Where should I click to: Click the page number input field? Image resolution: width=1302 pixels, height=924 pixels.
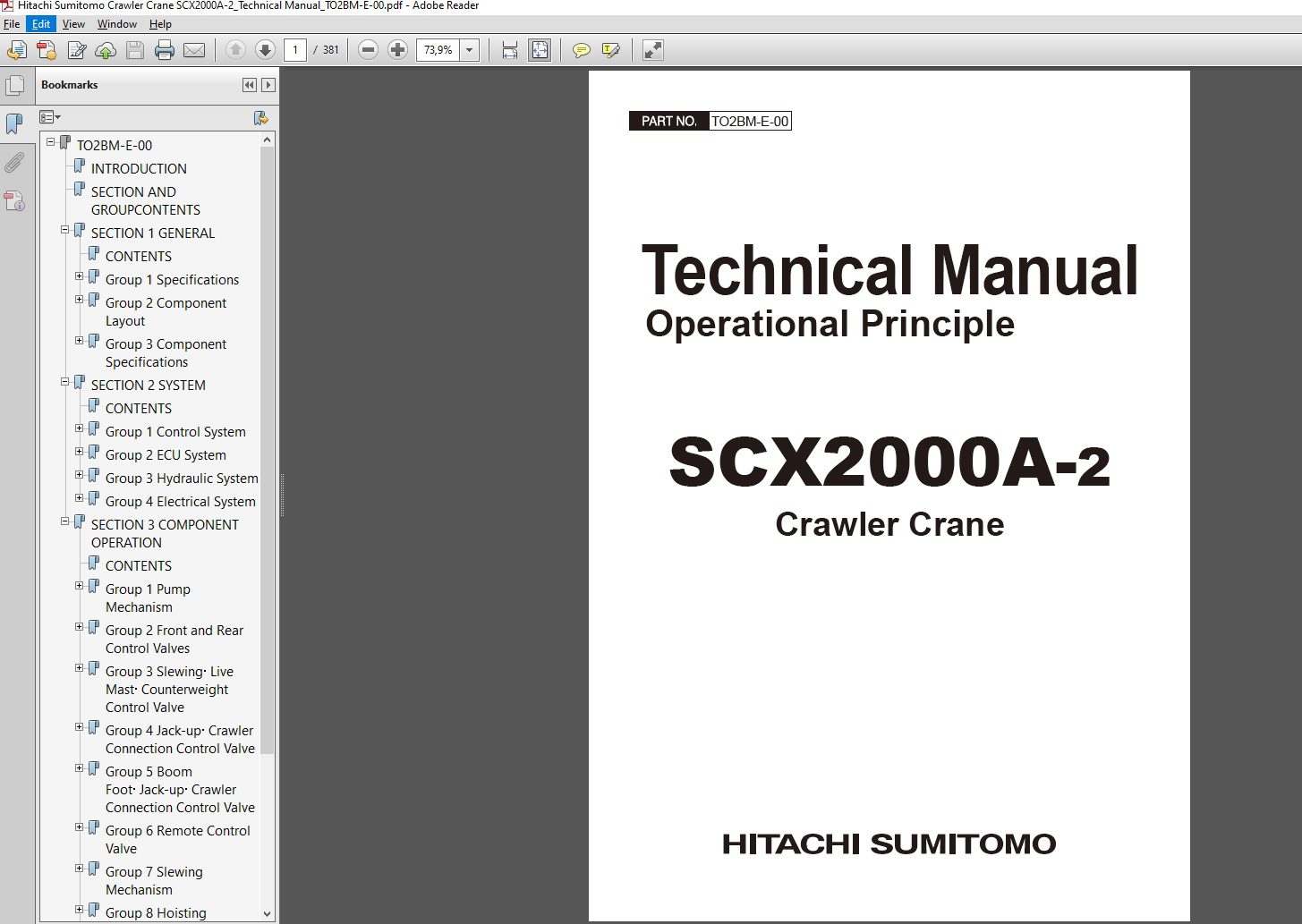(x=295, y=50)
